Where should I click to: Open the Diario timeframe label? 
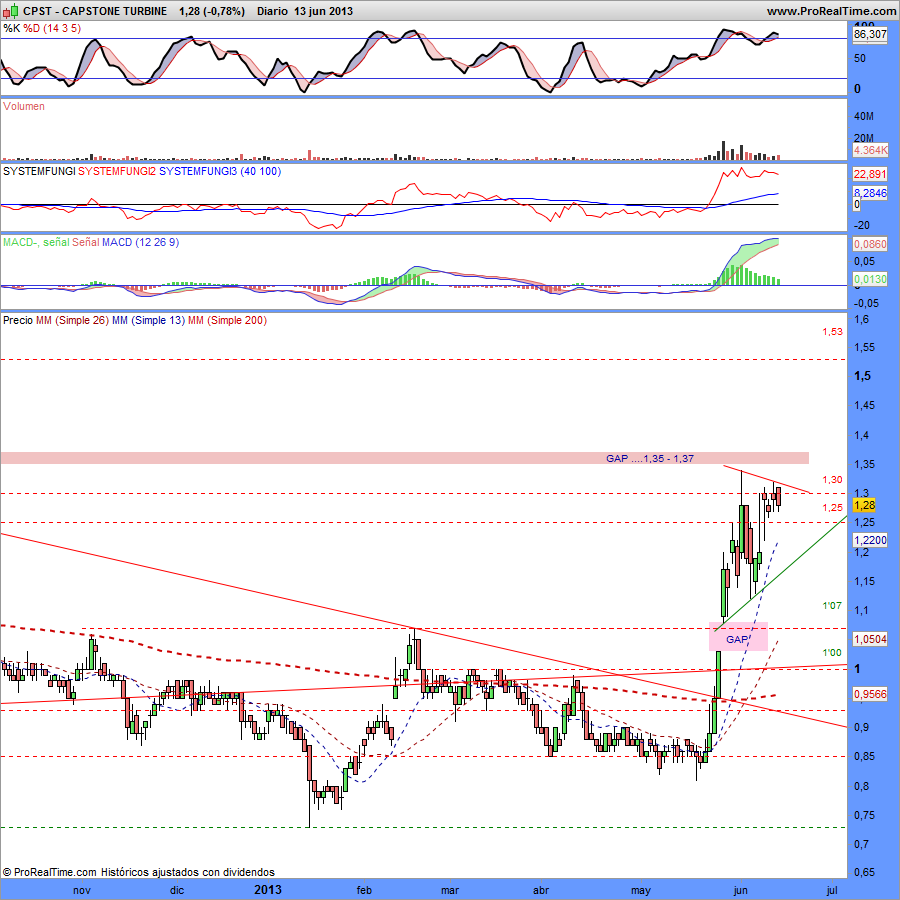point(272,11)
